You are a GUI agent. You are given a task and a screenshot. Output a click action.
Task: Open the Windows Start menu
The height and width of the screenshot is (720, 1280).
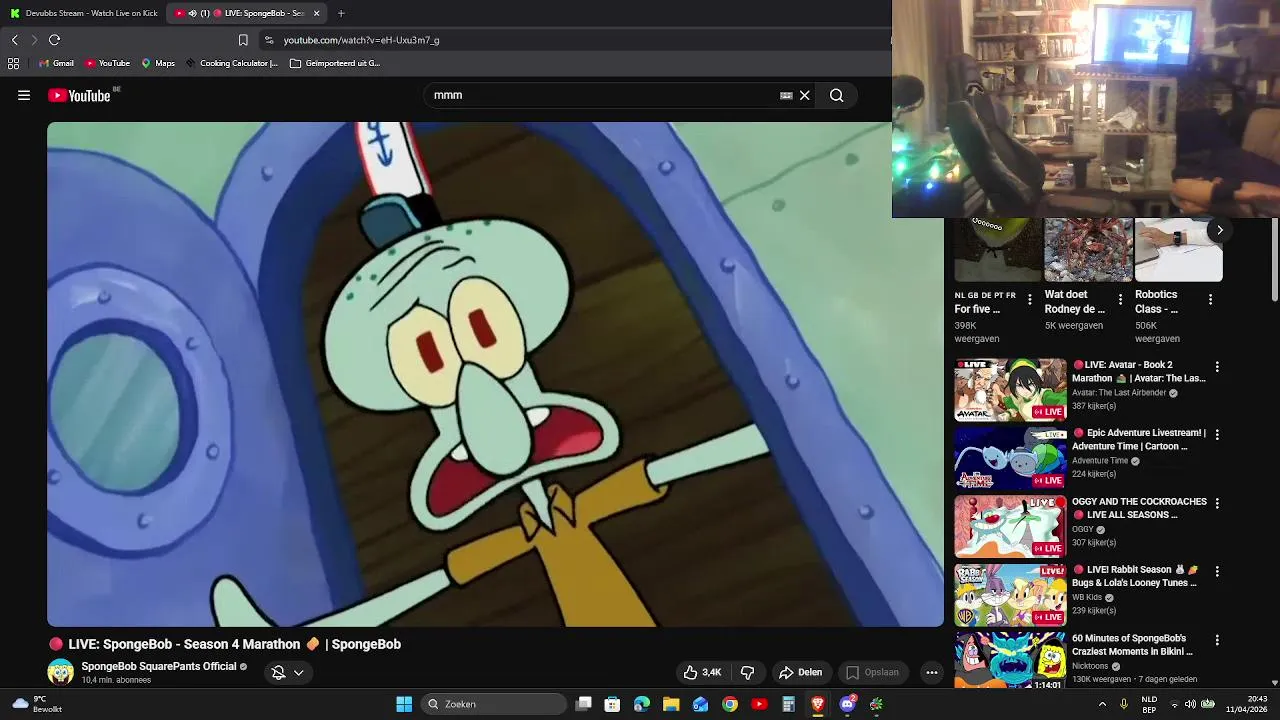click(x=404, y=704)
